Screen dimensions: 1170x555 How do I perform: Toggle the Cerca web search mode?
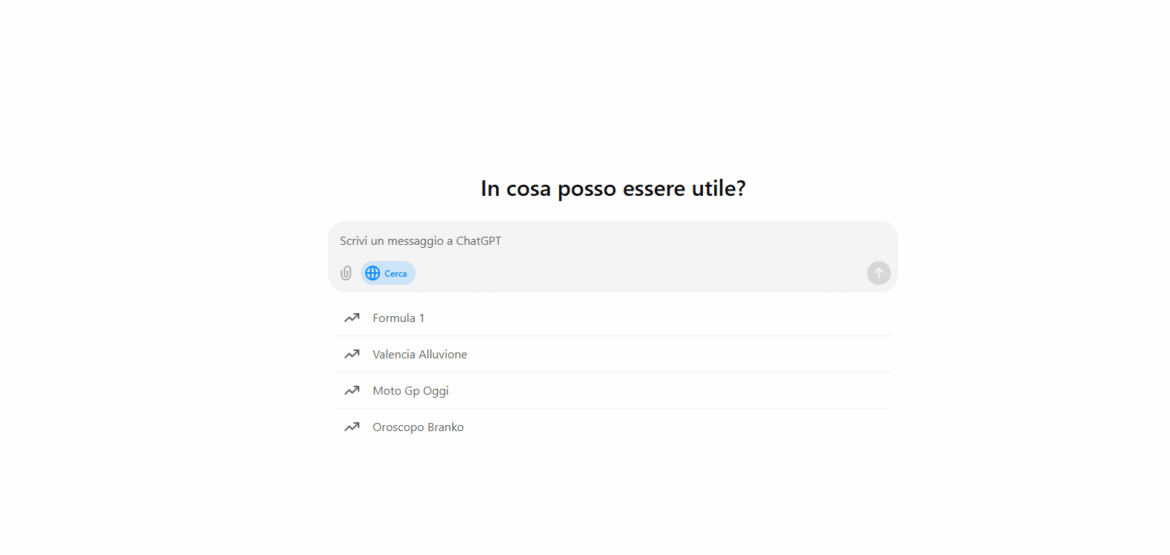tap(388, 273)
